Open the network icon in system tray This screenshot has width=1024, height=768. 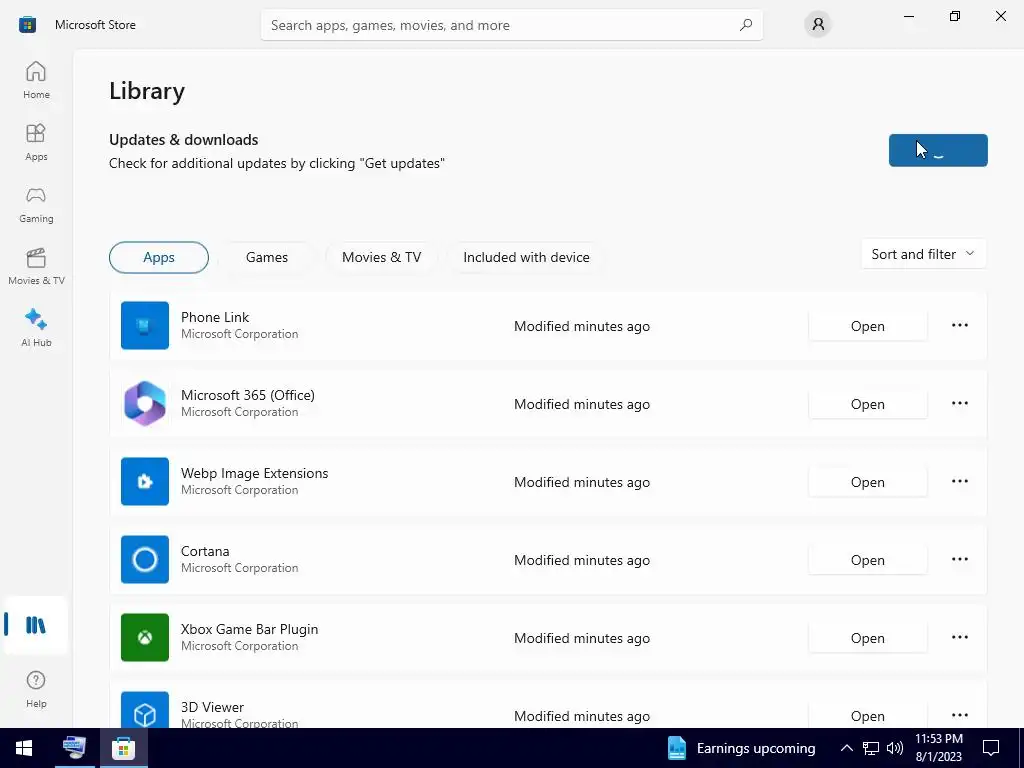tap(871, 748)
